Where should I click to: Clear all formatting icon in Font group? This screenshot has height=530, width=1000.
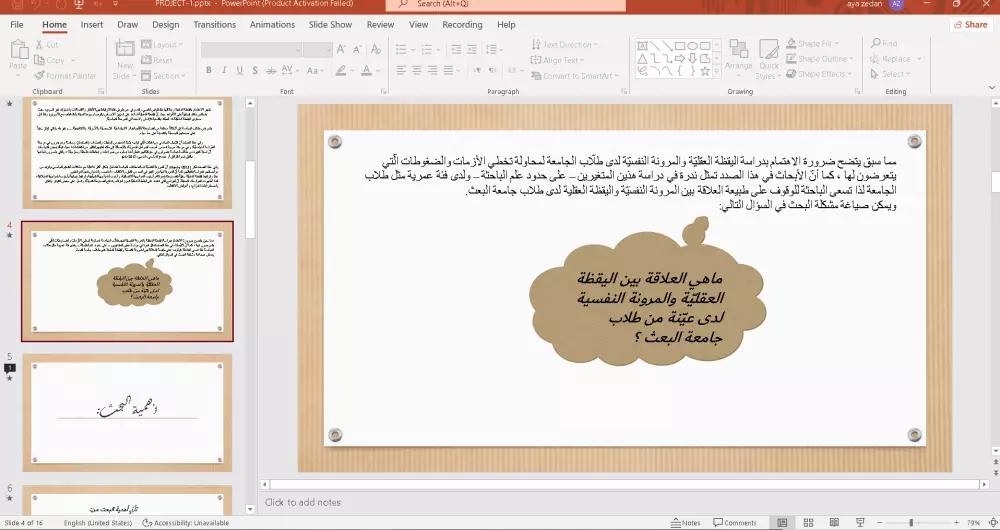pos(376,50)
